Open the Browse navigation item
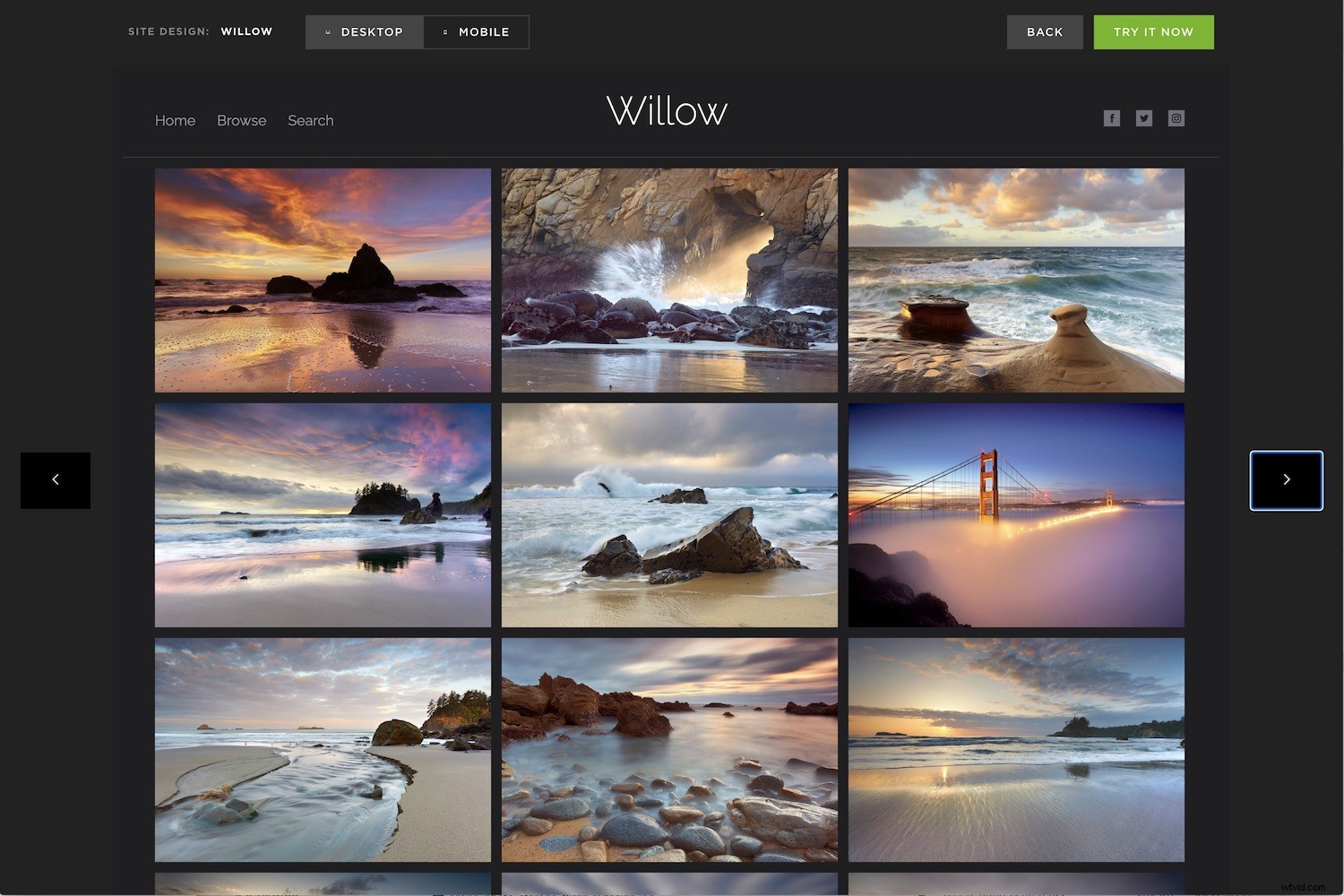1344x896 pixels. [241, 120]
